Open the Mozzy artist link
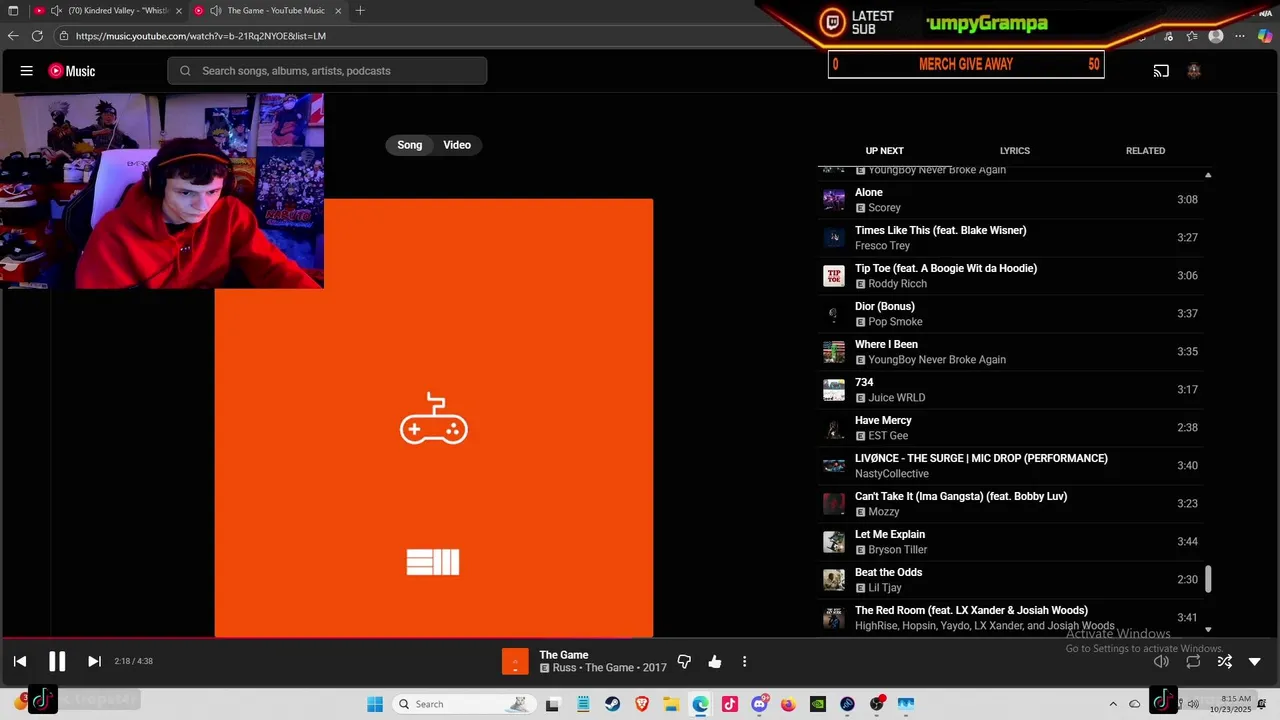Viewport: 1280px width, 720px height. (884, 512)
